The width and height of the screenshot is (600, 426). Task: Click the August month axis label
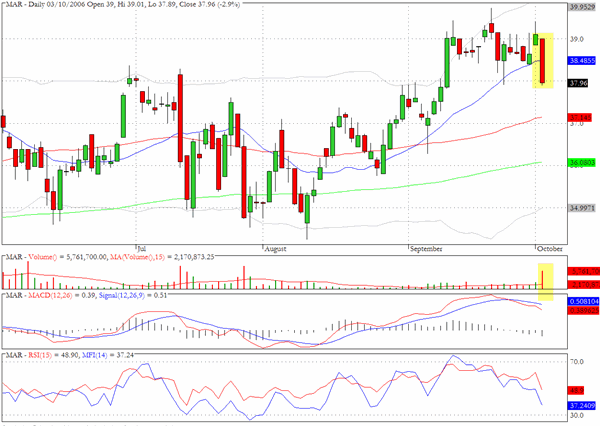pyautogui.click(x=275, y=248)
